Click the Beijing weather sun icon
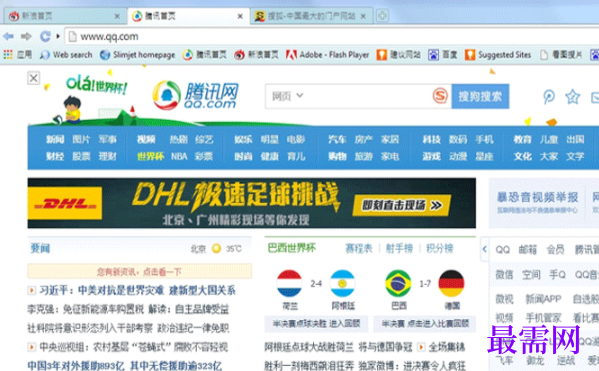The image size is (599, 371). (x=217, y=249)
